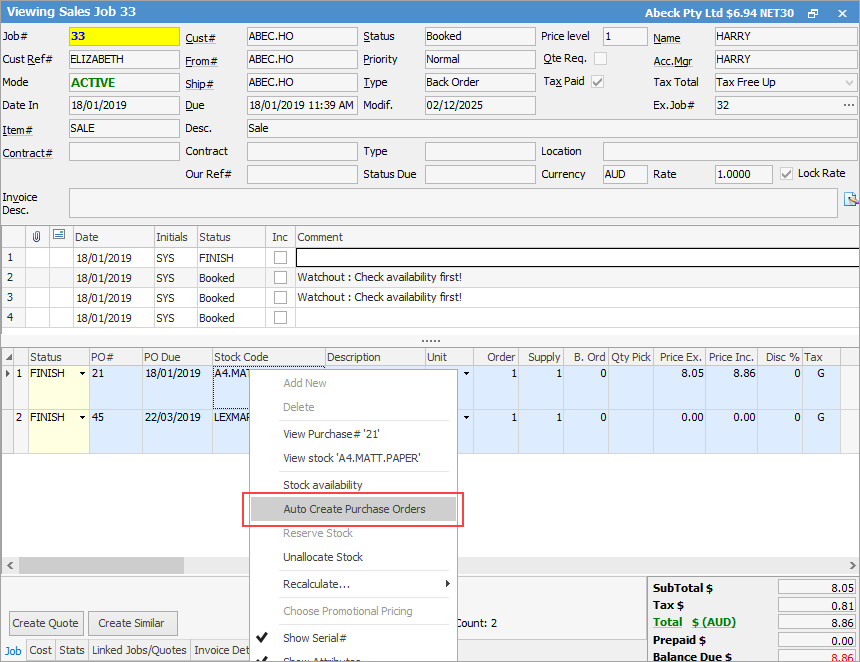The height and width of the screenshot is (662, 860).
Task: Switch to the Cost tab
Action: click(41, 650)
